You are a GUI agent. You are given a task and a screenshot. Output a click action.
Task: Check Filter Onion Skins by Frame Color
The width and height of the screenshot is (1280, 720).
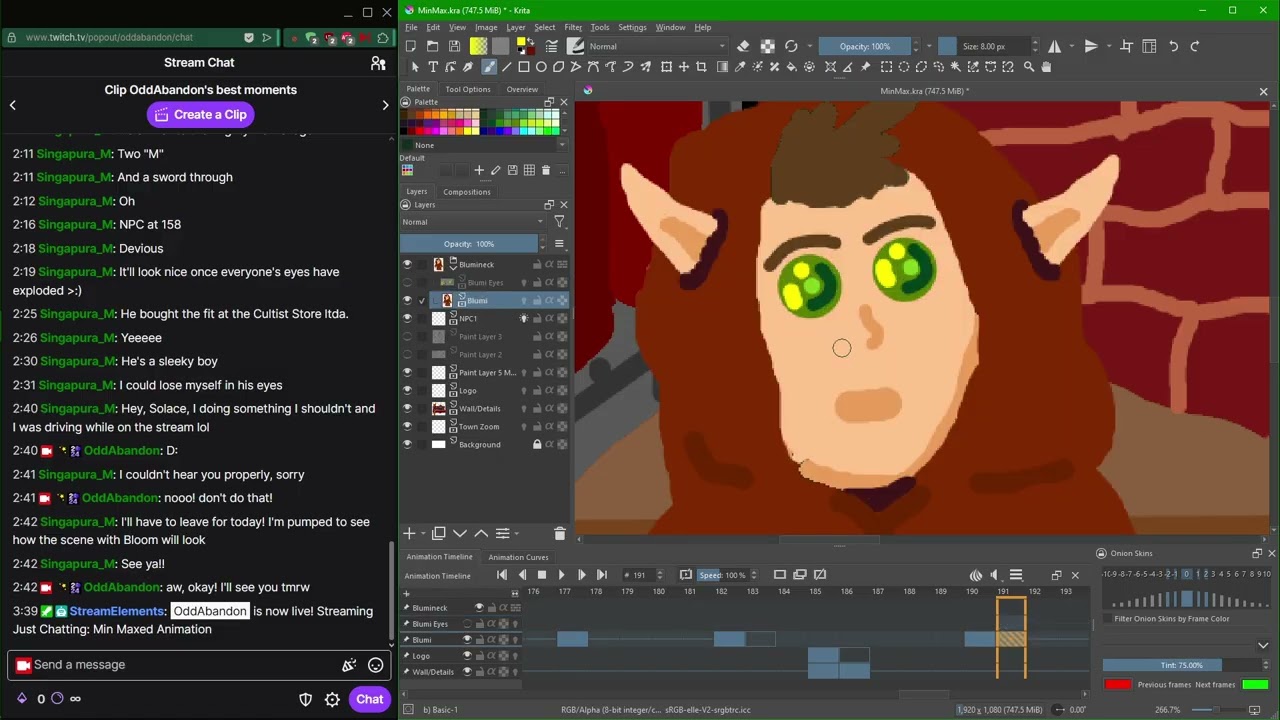1107,619
